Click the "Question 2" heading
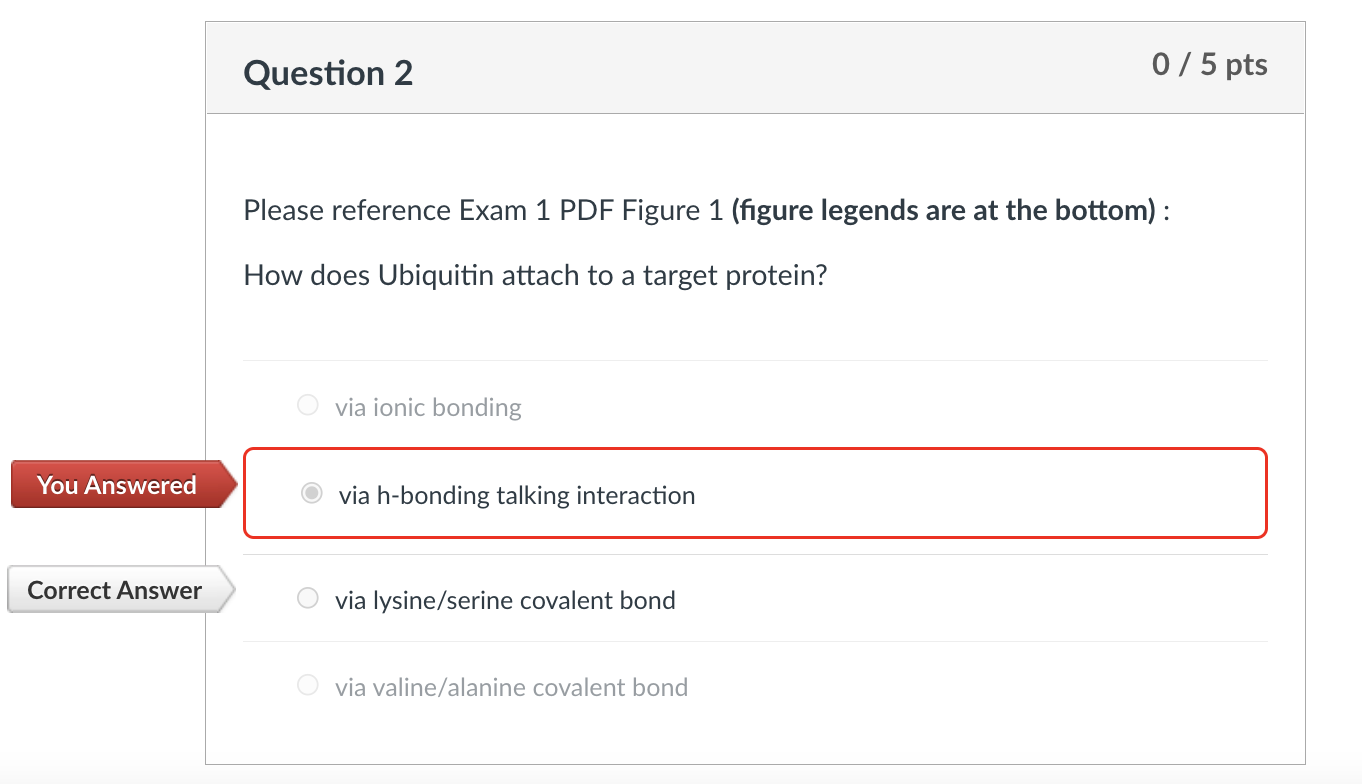This screenshot has width=1362, height=784. [x=327, y=72]
